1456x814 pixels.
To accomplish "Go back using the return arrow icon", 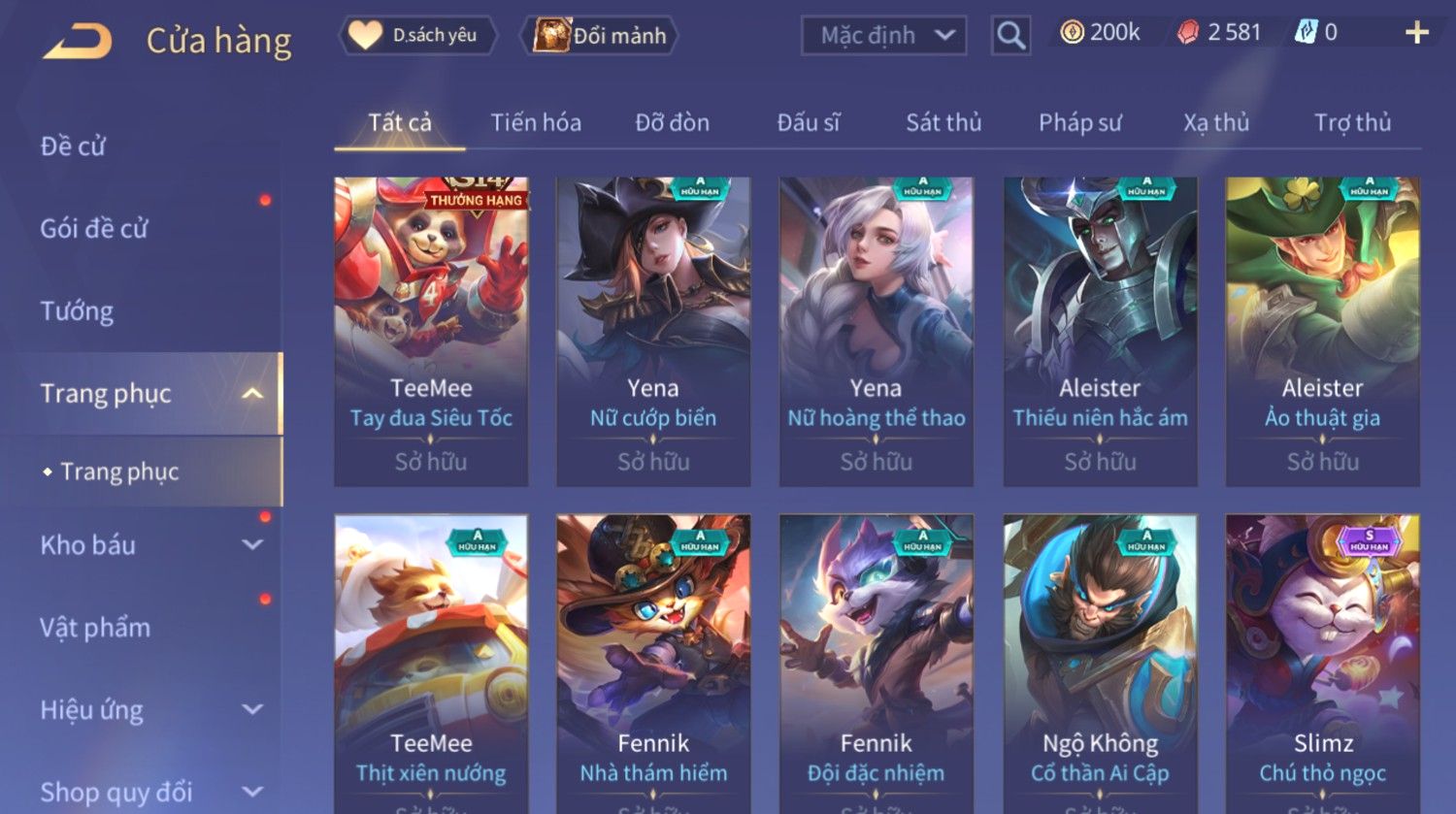I will (78, 41).
